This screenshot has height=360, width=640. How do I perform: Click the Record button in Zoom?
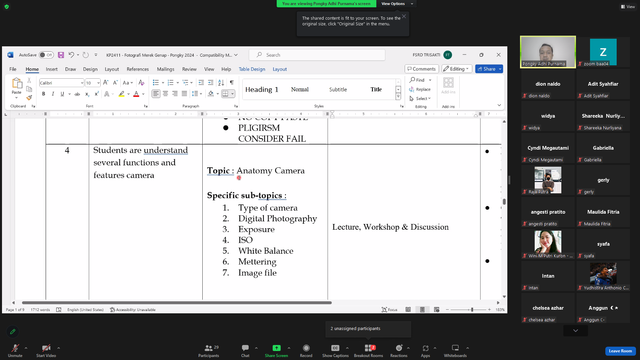306,350
